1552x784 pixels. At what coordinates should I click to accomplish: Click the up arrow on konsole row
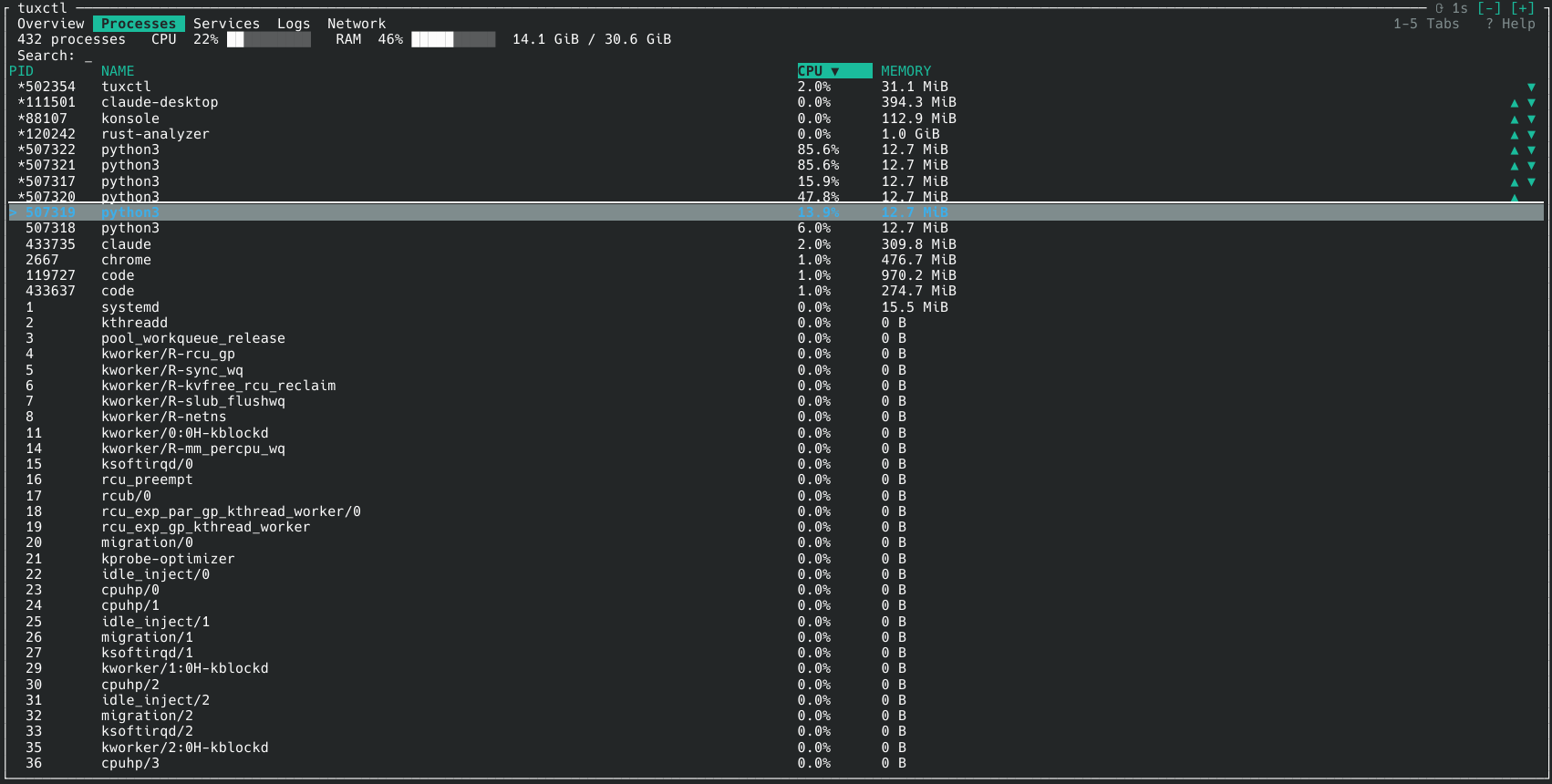1515,119
